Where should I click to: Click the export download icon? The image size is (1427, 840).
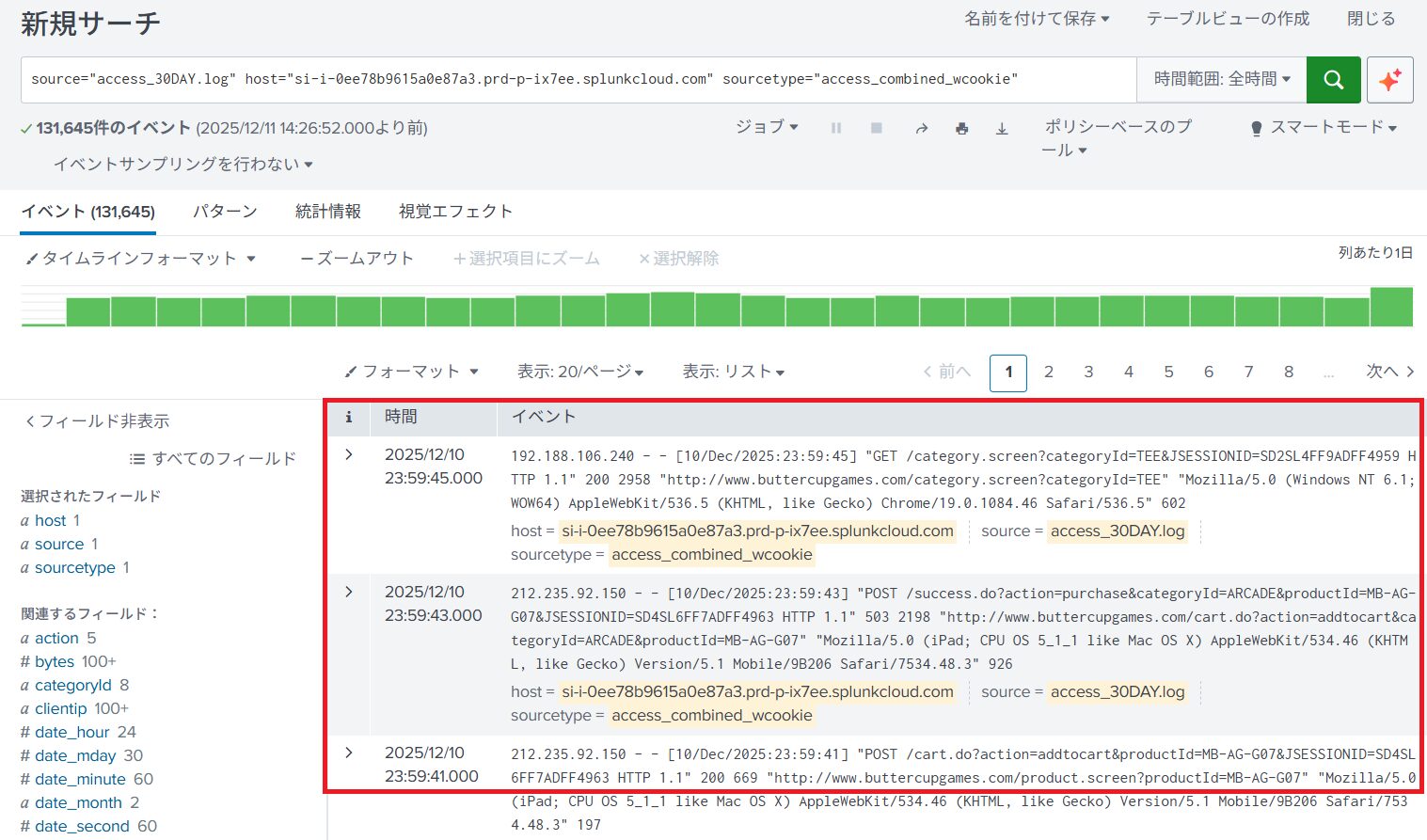click(1002, 128)
